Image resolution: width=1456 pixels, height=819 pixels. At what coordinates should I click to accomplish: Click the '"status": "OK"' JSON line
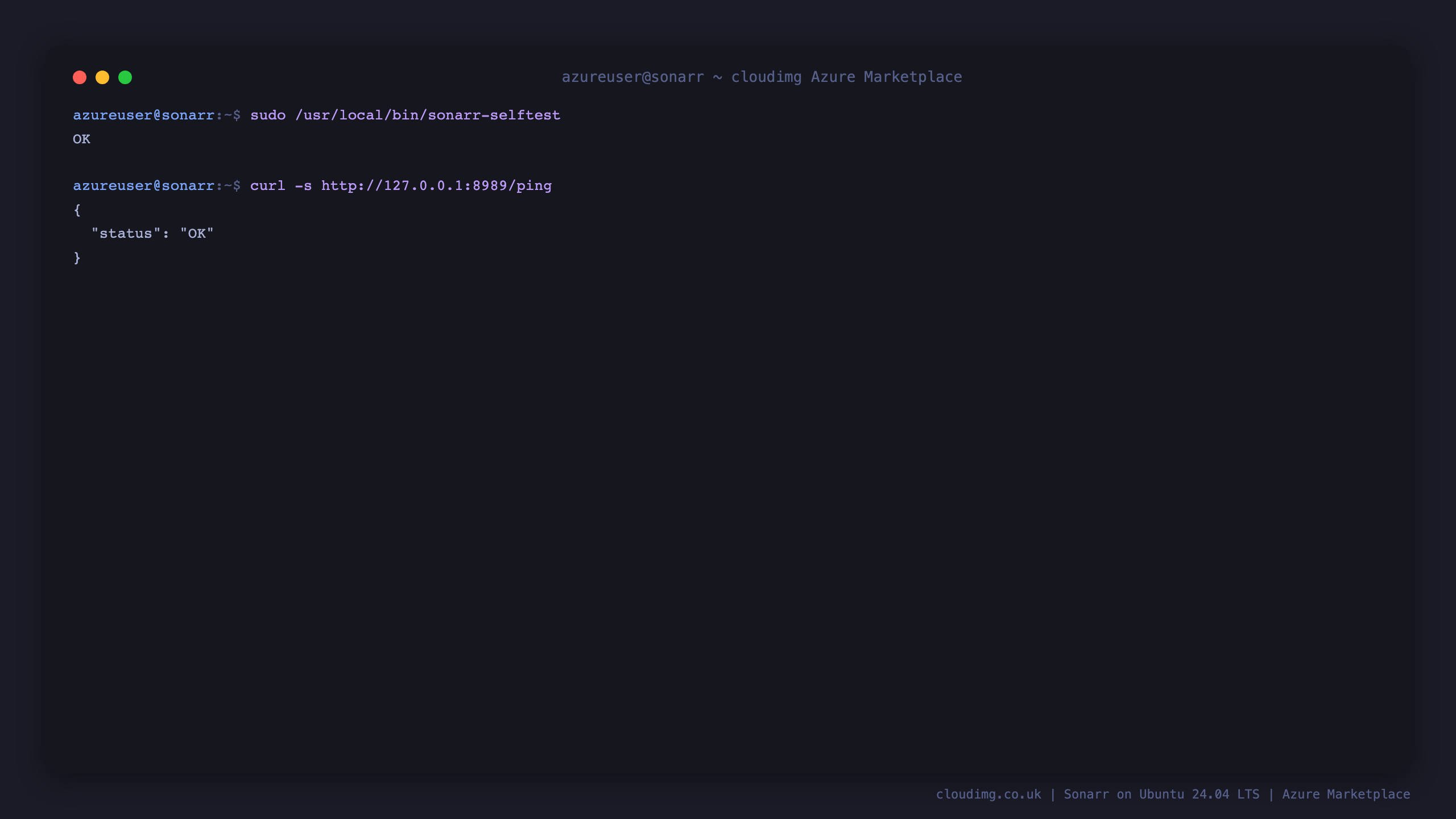coord(152,233)
